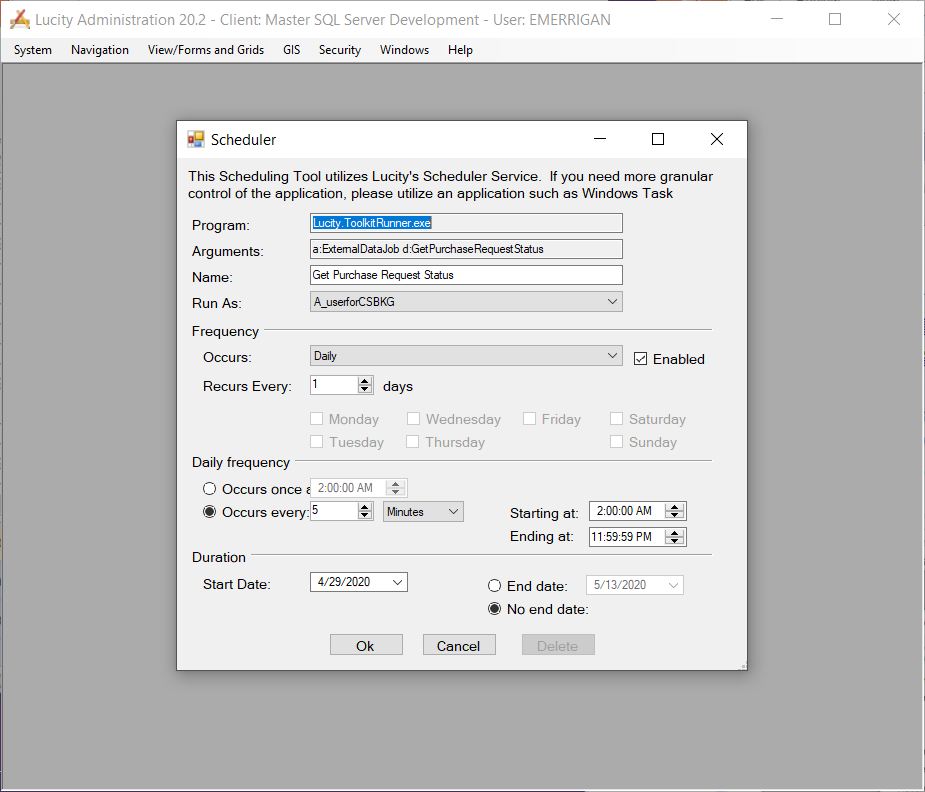Image resolution: width=925 pixels, height=792 pixels.
Task: Close the Scheduler dialog
Action: tap(717, 139)
